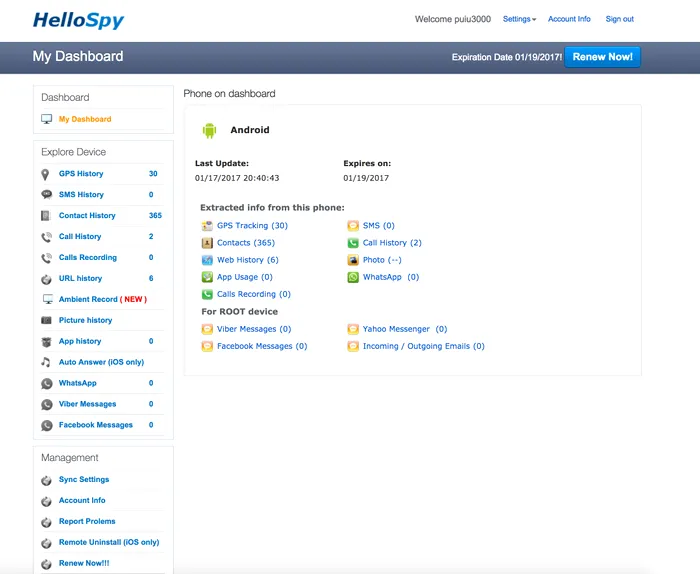
Task: Click the Web History (6) icon
Action: click(207, 260)
